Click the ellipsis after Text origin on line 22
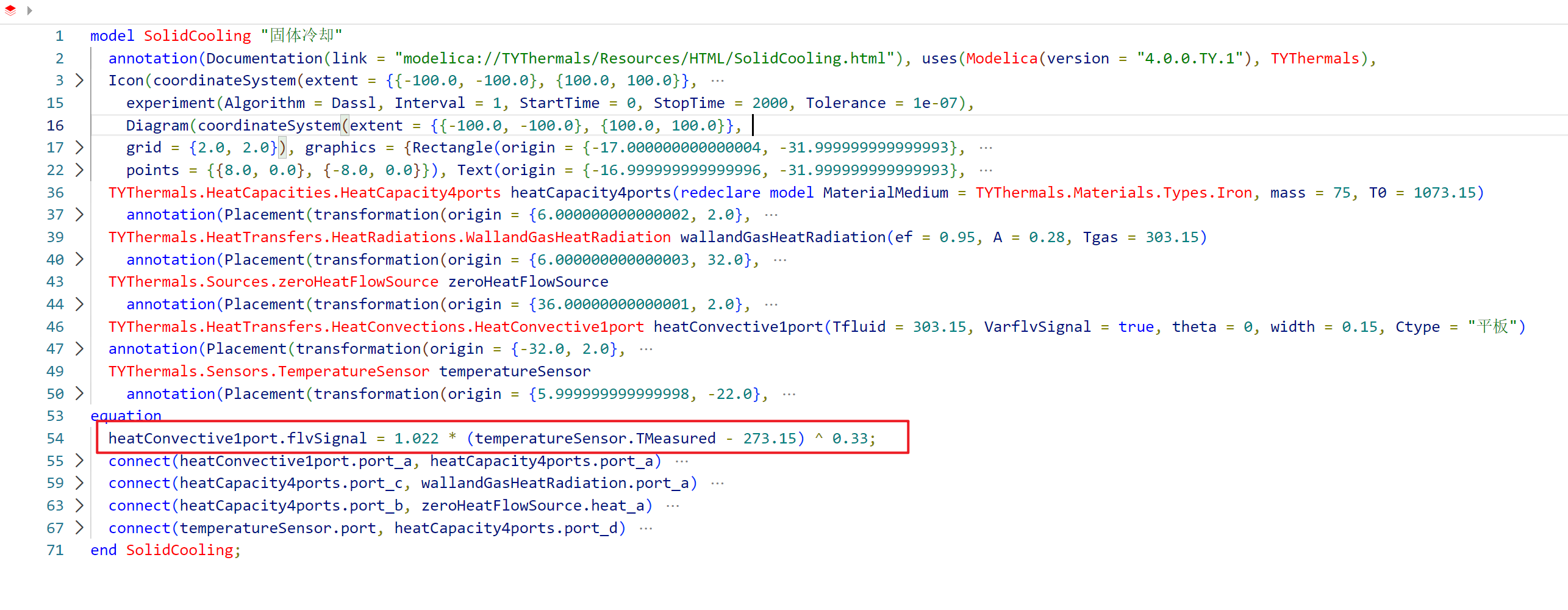The image size is (1568, 610). [986, 170]
